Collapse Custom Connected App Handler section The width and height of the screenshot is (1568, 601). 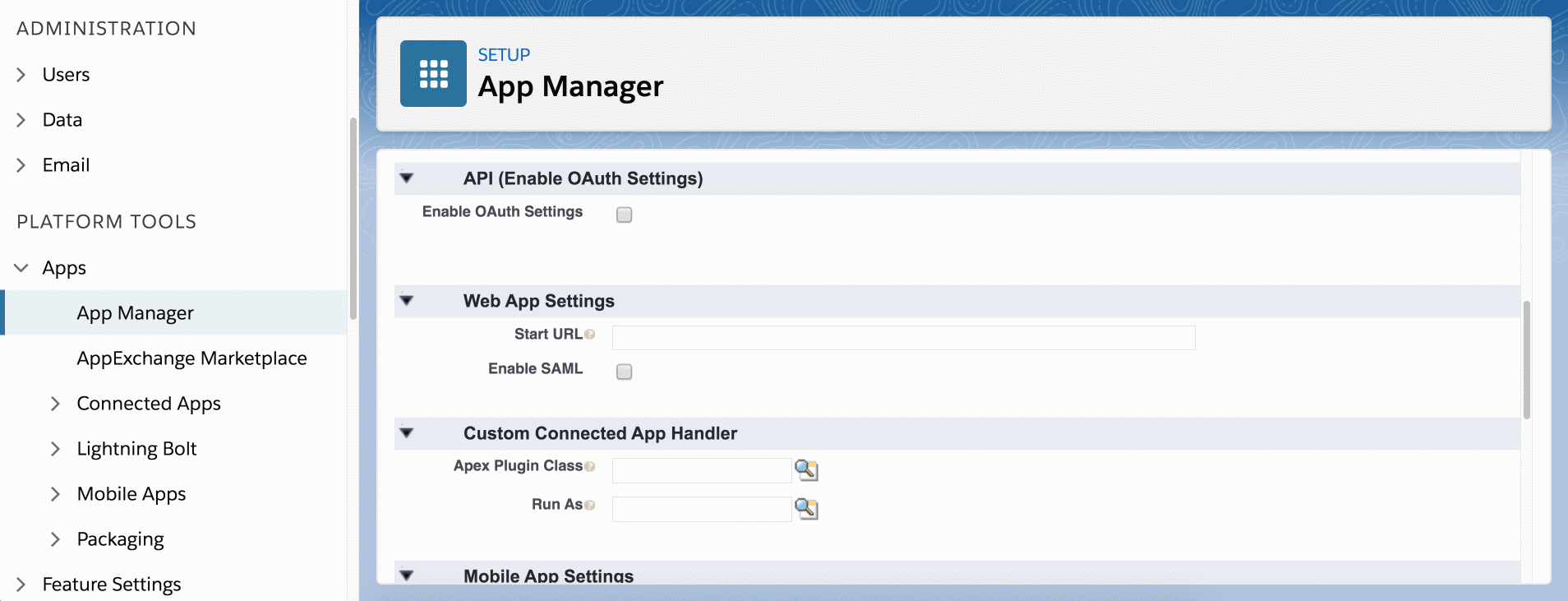click(x=407, y=433)
